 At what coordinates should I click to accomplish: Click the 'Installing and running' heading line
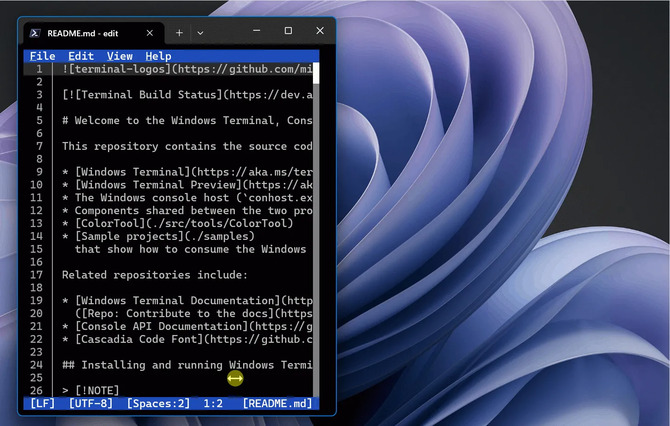187,365
